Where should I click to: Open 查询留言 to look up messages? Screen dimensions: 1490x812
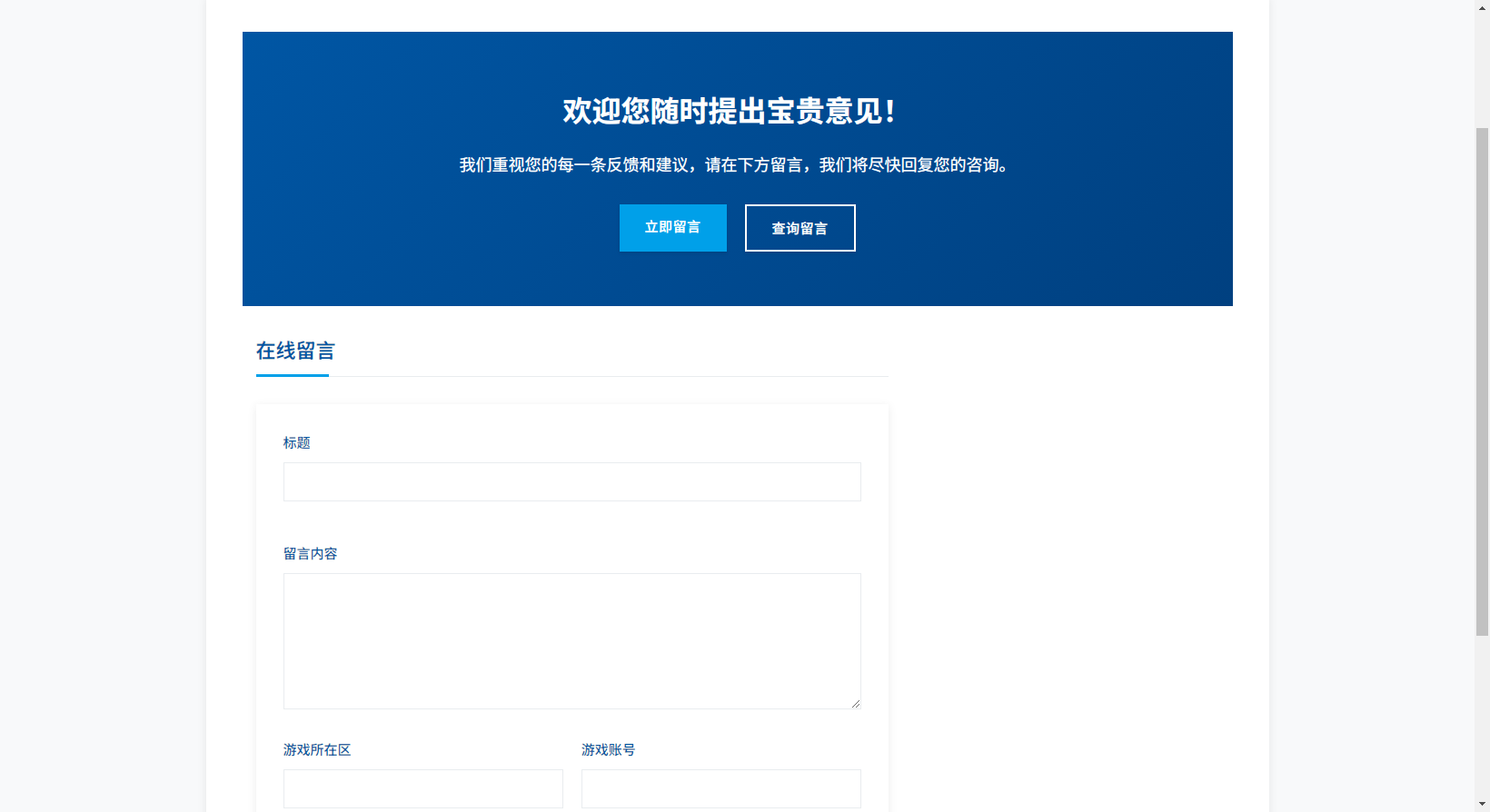(800, 228)
